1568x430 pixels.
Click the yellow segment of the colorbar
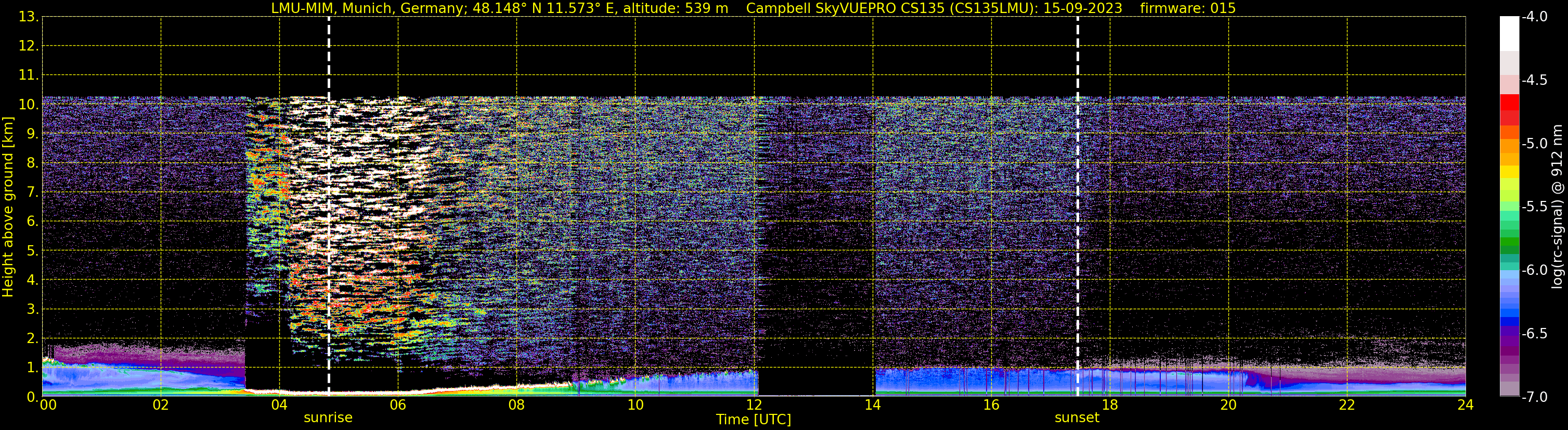[1510, 172]
